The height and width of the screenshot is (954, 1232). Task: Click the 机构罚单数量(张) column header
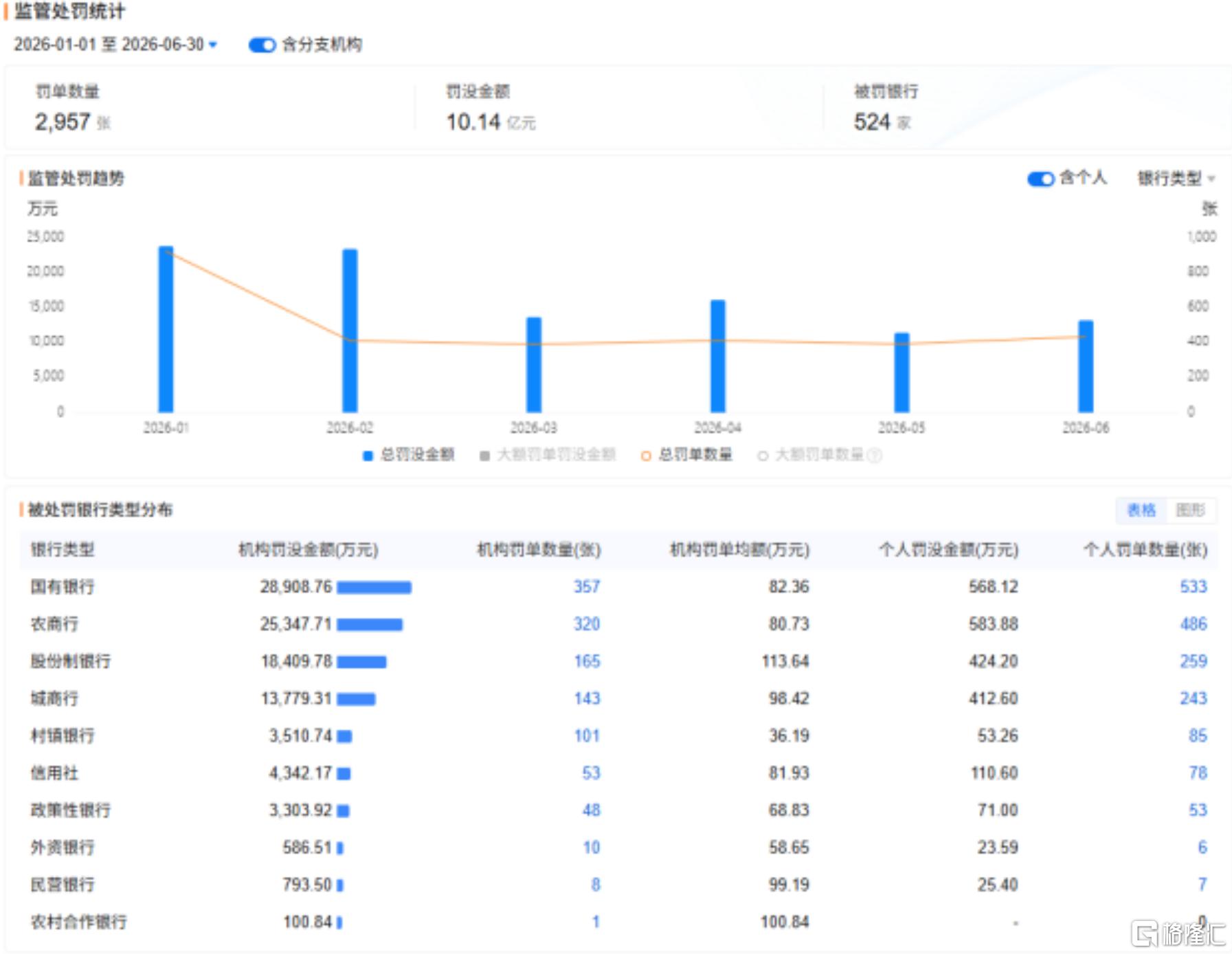[539, 550]
